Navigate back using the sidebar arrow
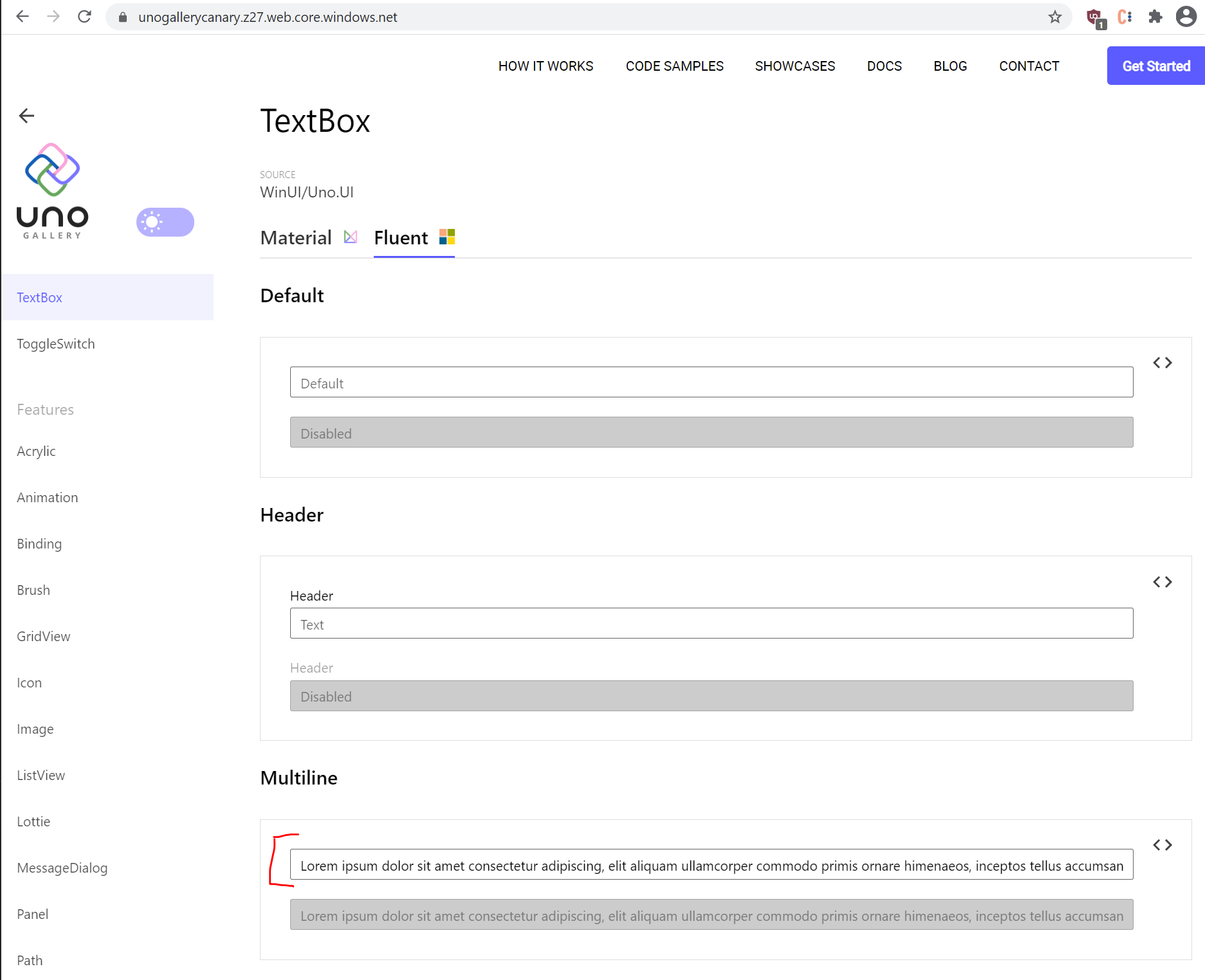 (26, 116)
